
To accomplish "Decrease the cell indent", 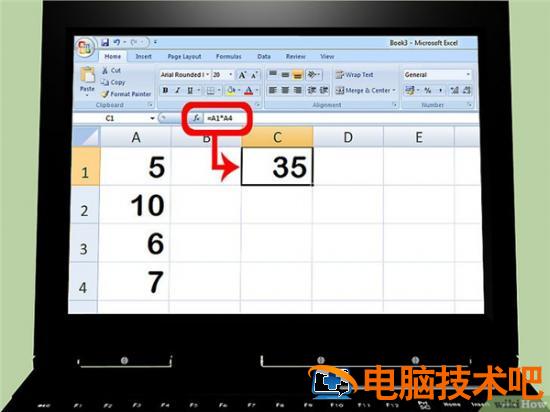I will (311, 90).
